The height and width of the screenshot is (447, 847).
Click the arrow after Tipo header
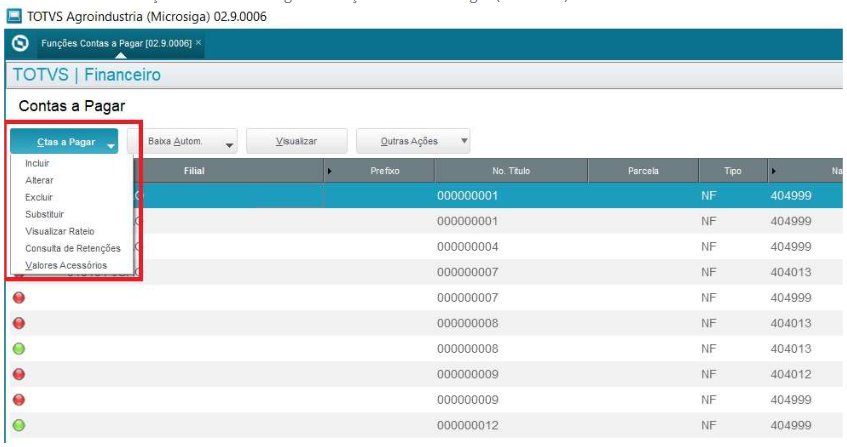[774, 171]
